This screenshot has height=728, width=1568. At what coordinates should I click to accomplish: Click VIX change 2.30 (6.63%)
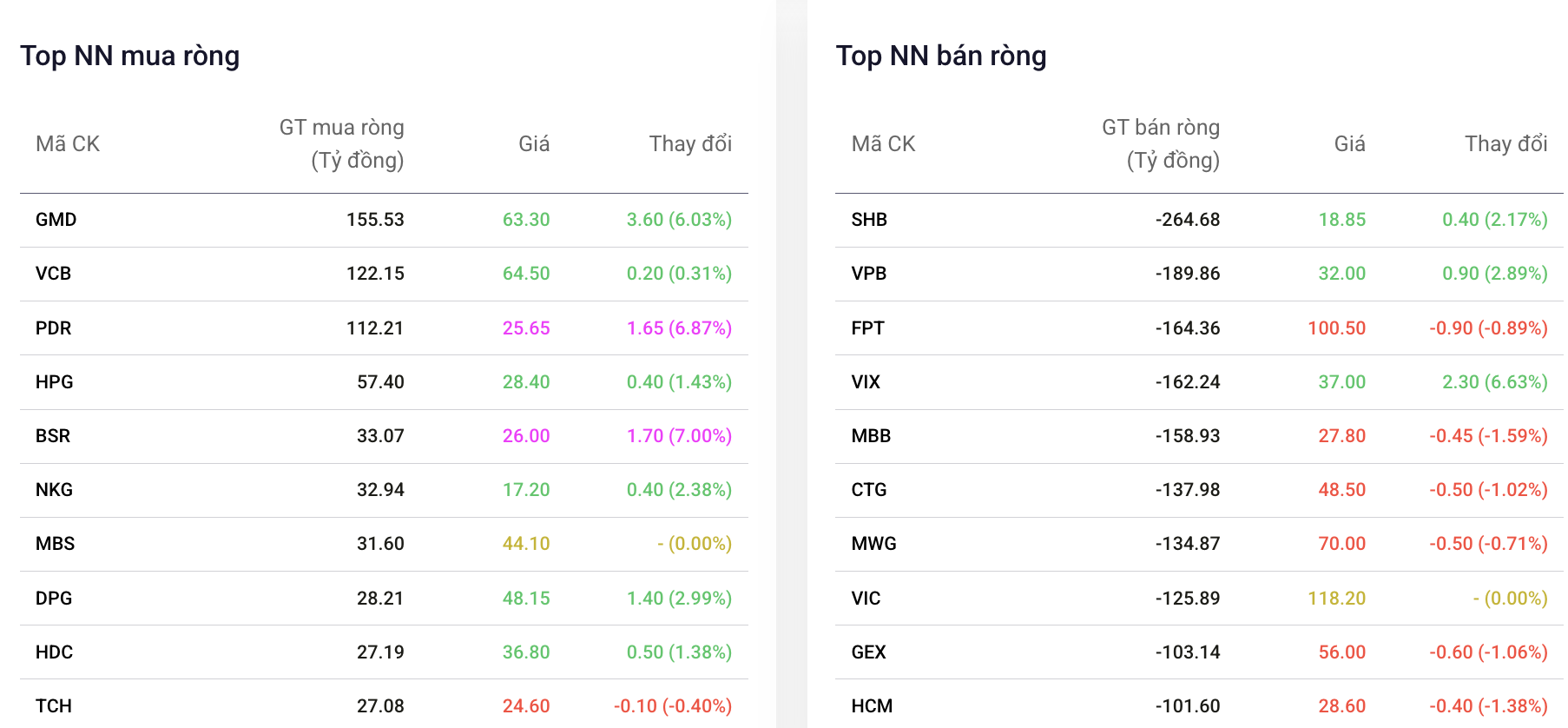coord(1495,382)
